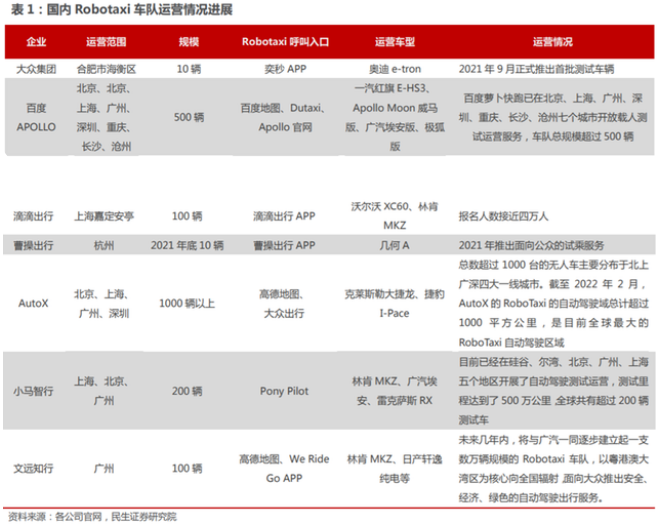Click the '奥迪 e-tron' cell
Screen dimensions: 660x527
pyautogui.click(x=395, y=69)
